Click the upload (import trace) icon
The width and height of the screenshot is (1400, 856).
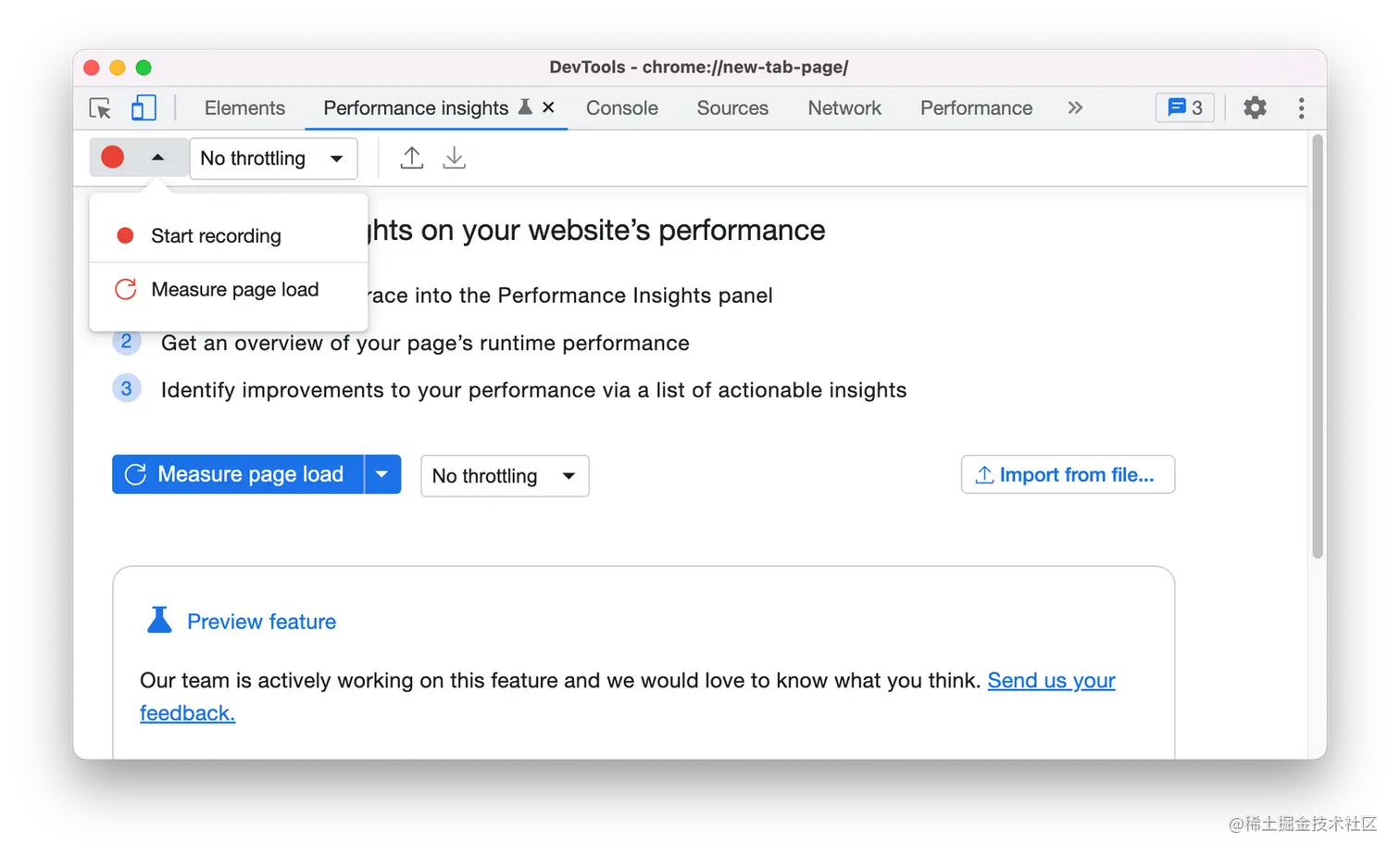[x=412, y=158]
